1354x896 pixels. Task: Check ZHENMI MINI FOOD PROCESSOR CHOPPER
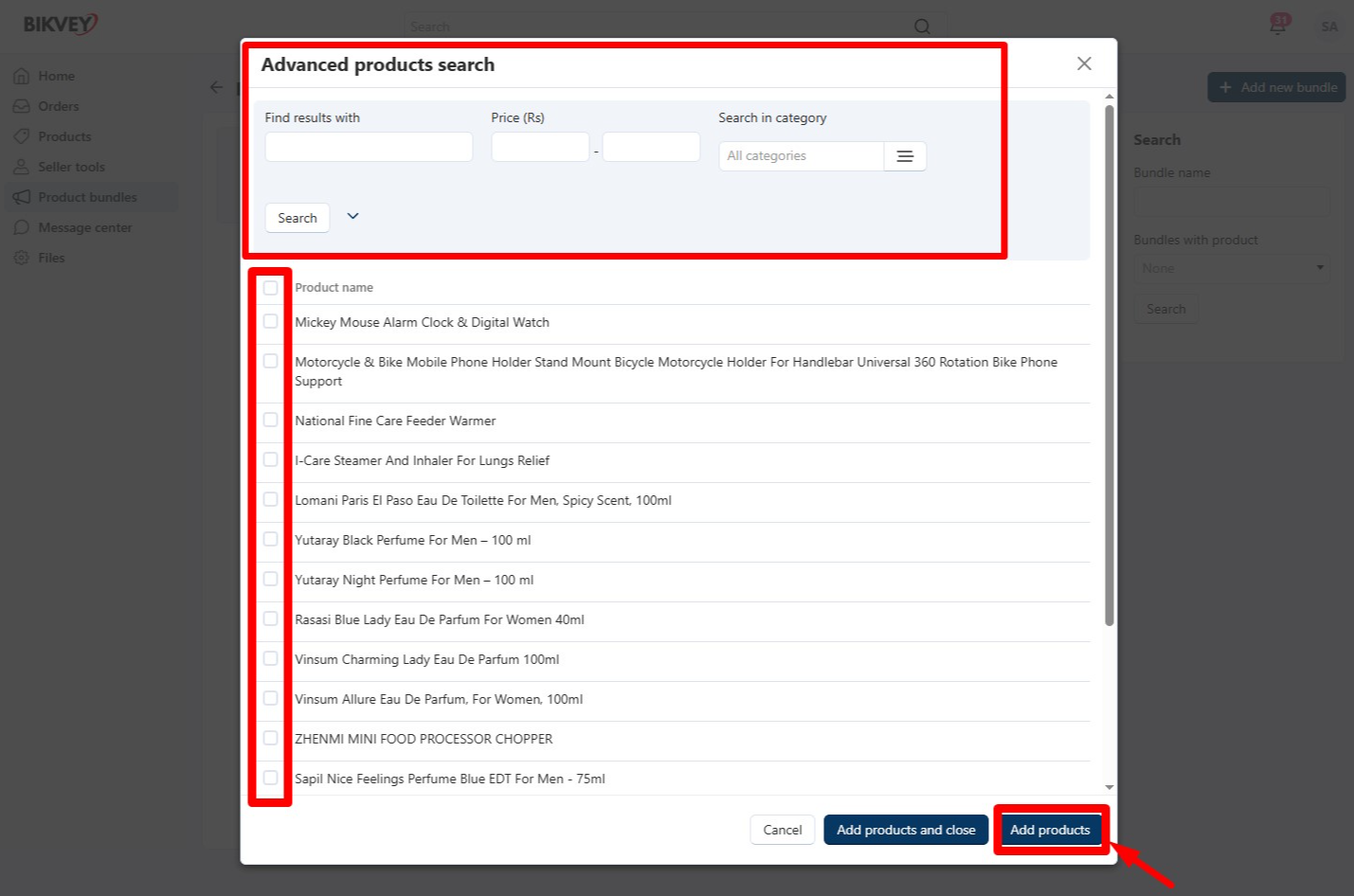tap(271, 738)
